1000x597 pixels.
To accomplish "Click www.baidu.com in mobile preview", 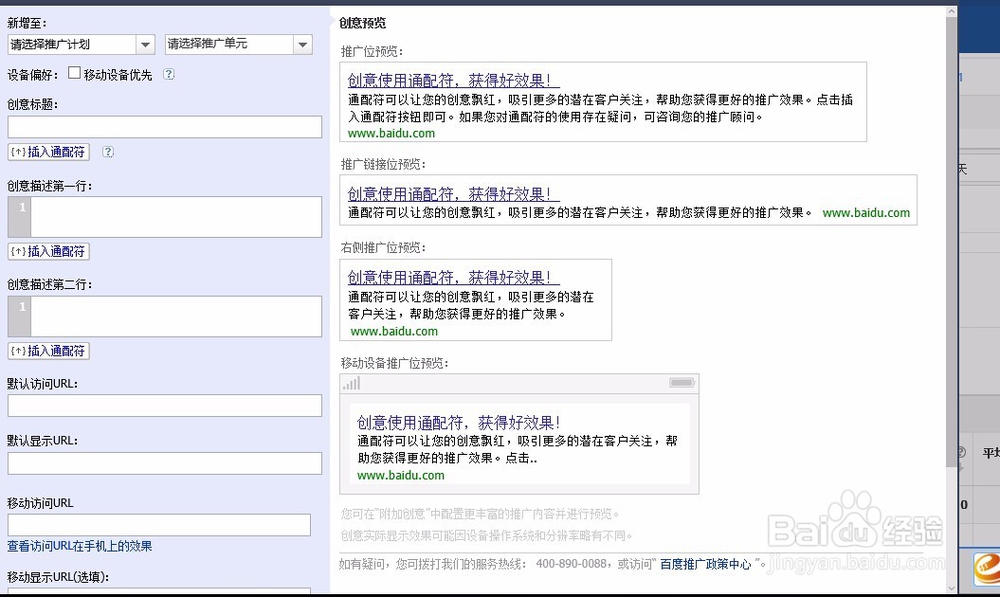I will pos(401,475).
